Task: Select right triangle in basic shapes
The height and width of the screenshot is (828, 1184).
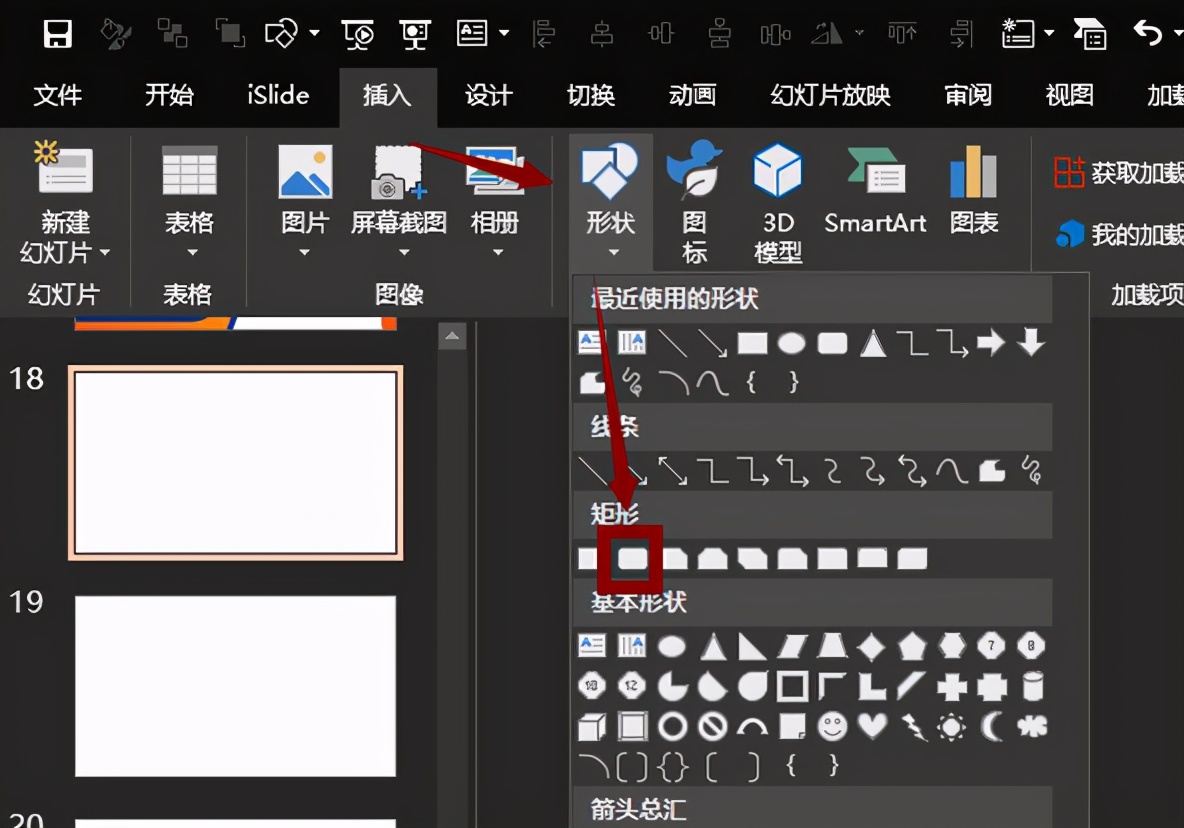Action: [752, 647]
